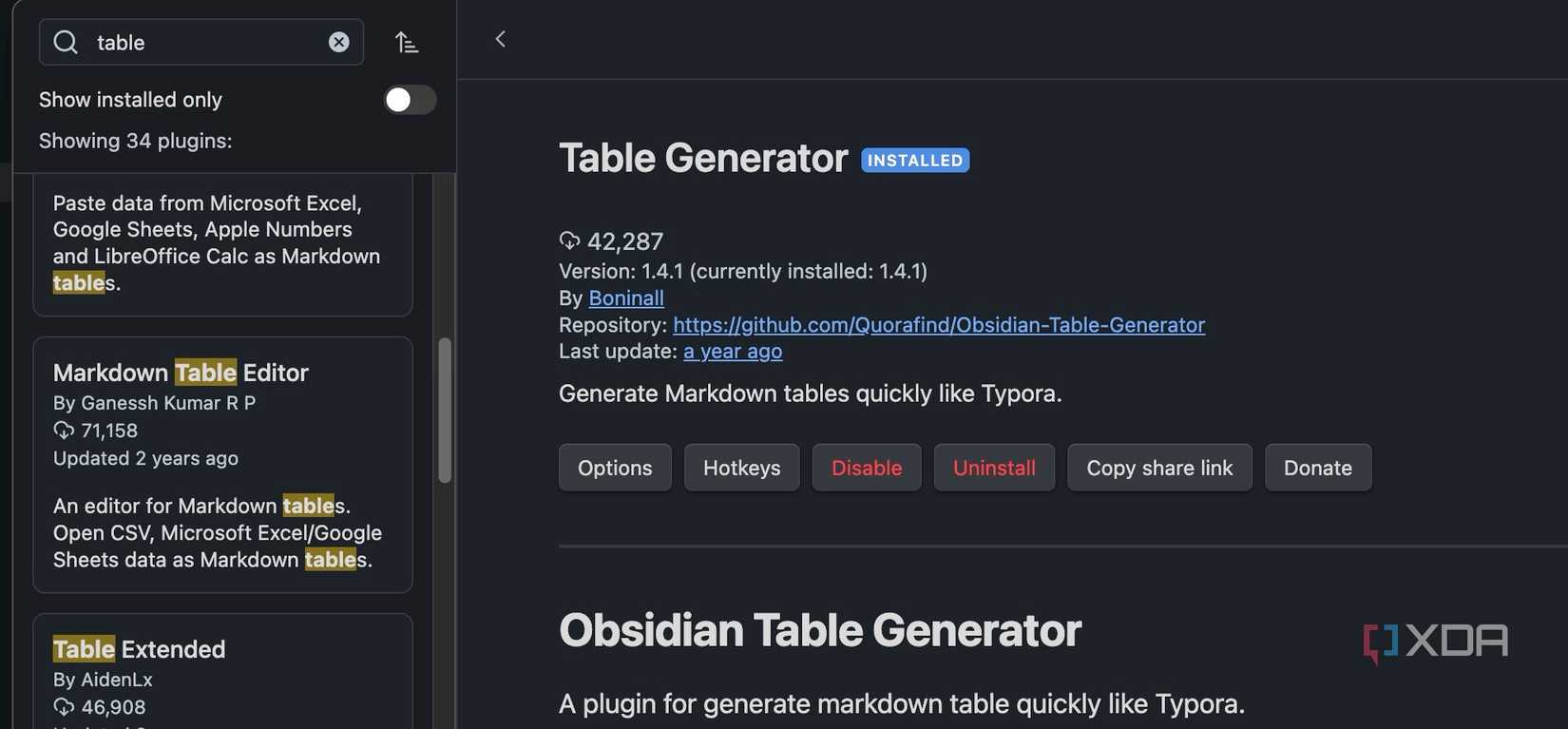This screenshot has height=729, width=1568.
Task: Click the Donate button
Action: [x=1318, y=467]
